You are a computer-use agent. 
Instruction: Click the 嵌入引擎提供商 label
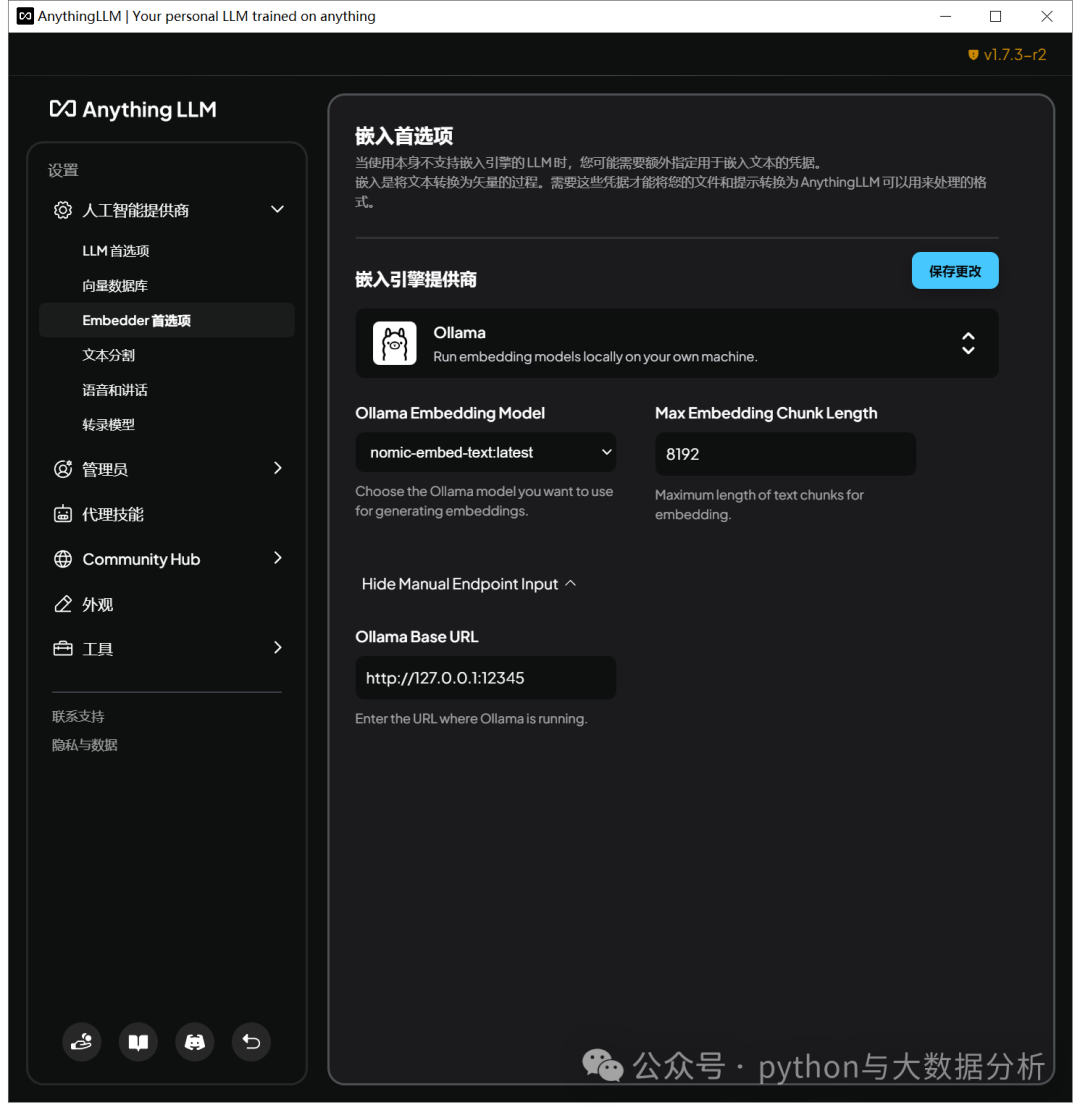coord(415,280)
